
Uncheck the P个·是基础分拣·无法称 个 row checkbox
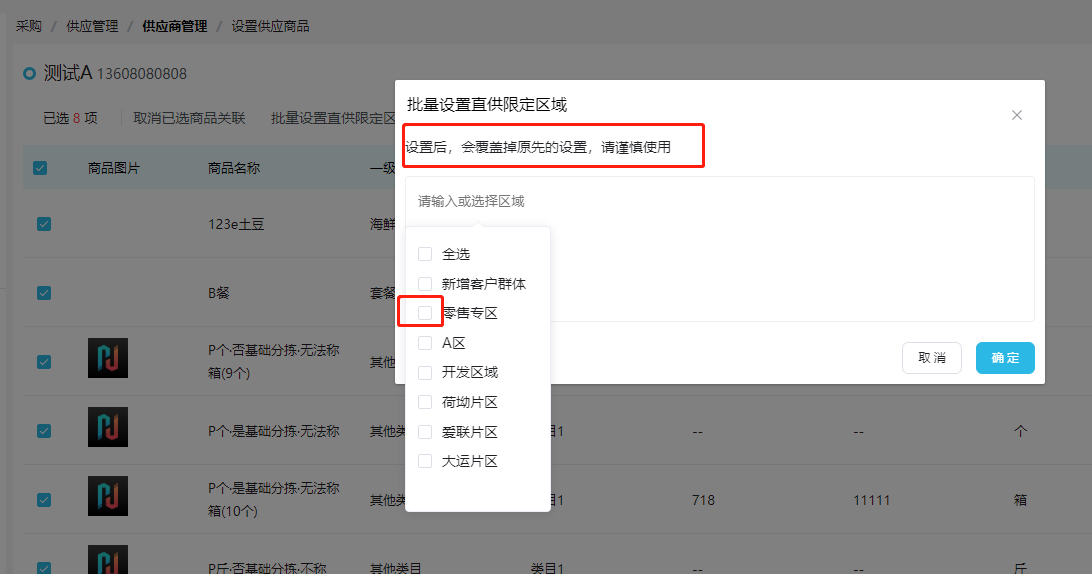(x=44, y=431)
